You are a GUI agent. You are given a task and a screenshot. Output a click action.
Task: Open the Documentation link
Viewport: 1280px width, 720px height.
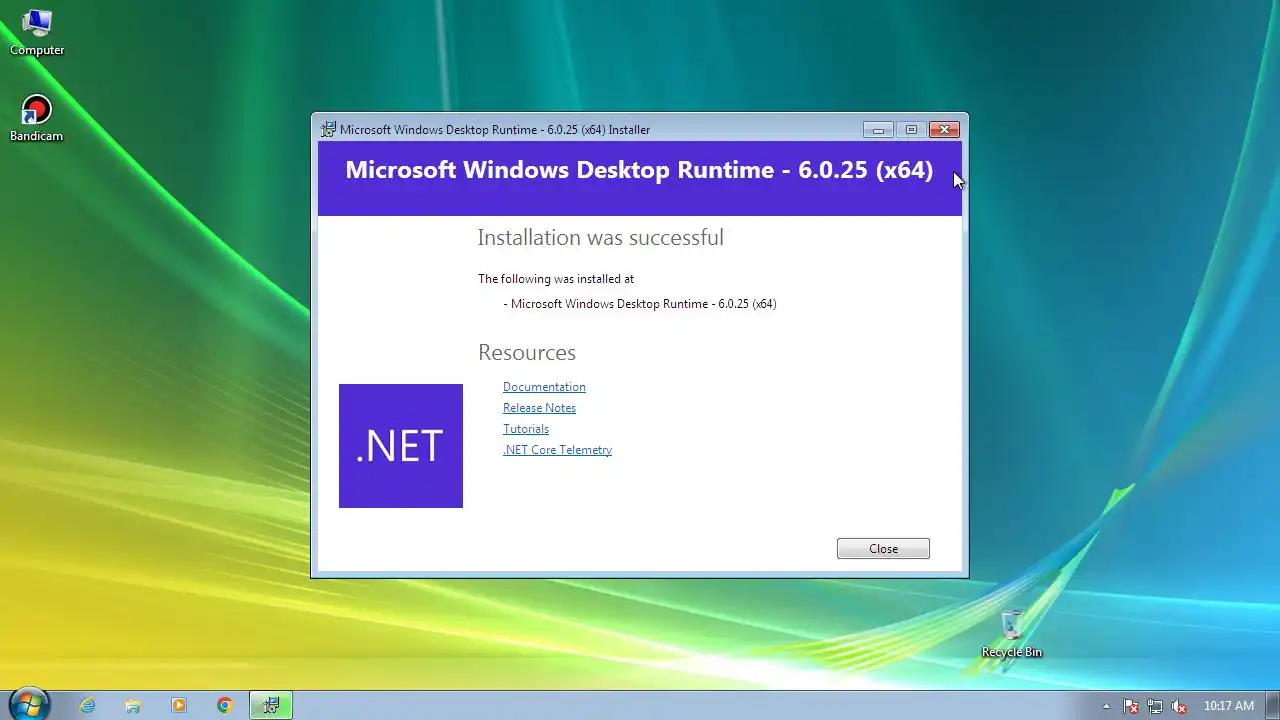click(x=544, y=387)
